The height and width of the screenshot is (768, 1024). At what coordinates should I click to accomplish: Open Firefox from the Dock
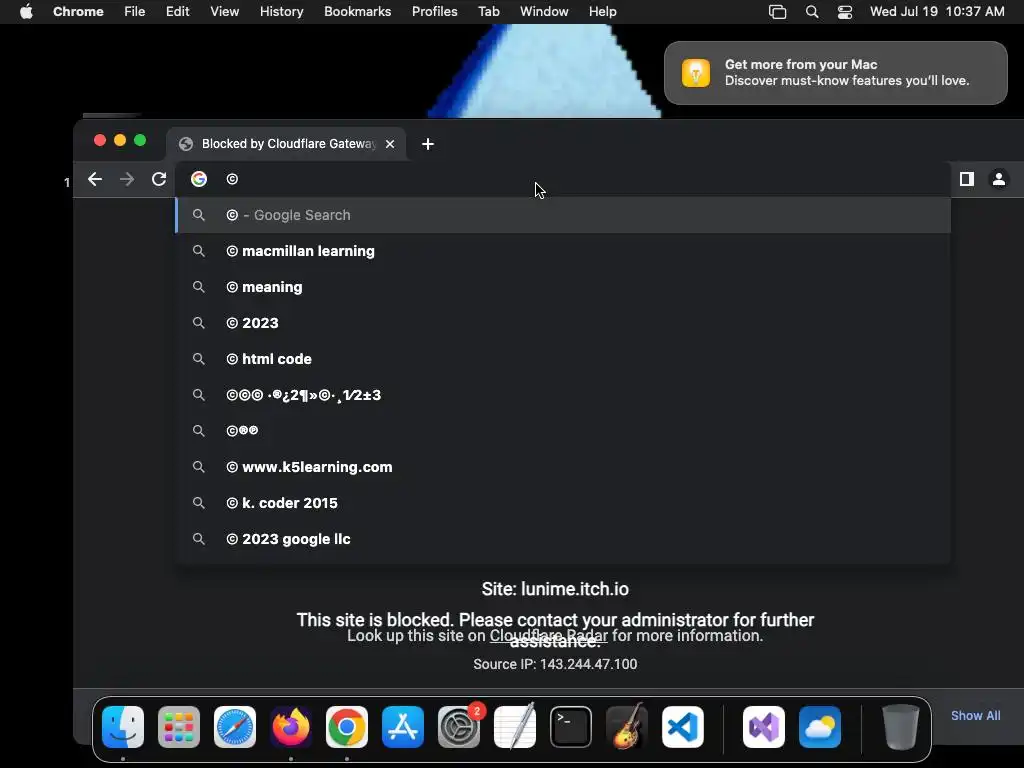pos(291,727)
